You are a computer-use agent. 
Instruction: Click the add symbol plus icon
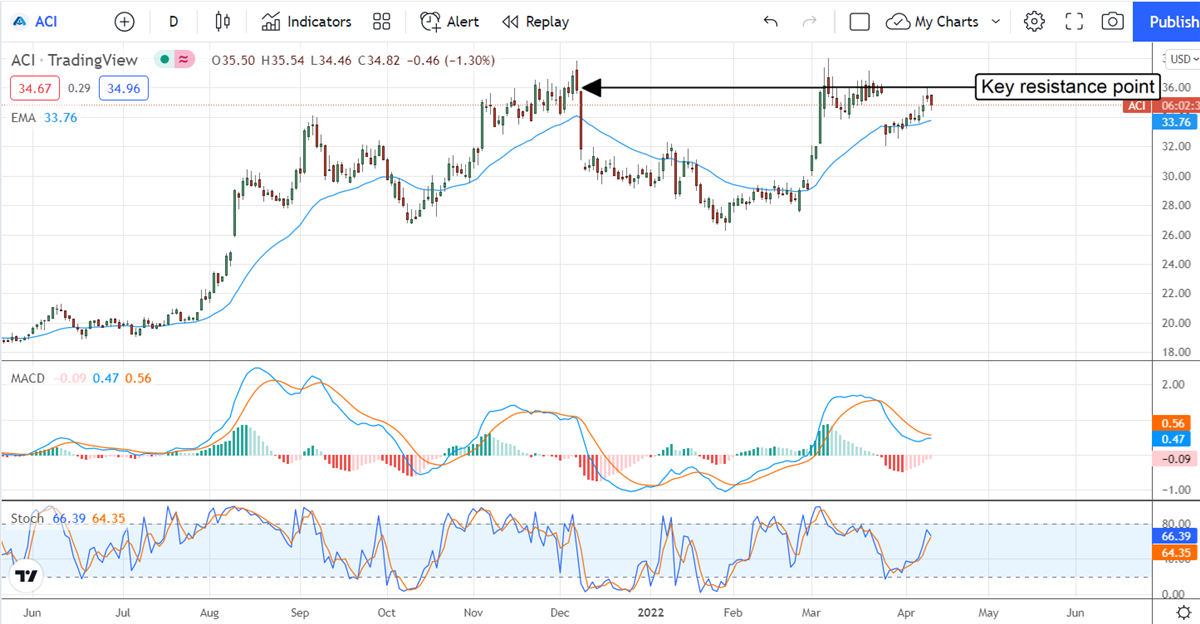(x=124, y=21)
